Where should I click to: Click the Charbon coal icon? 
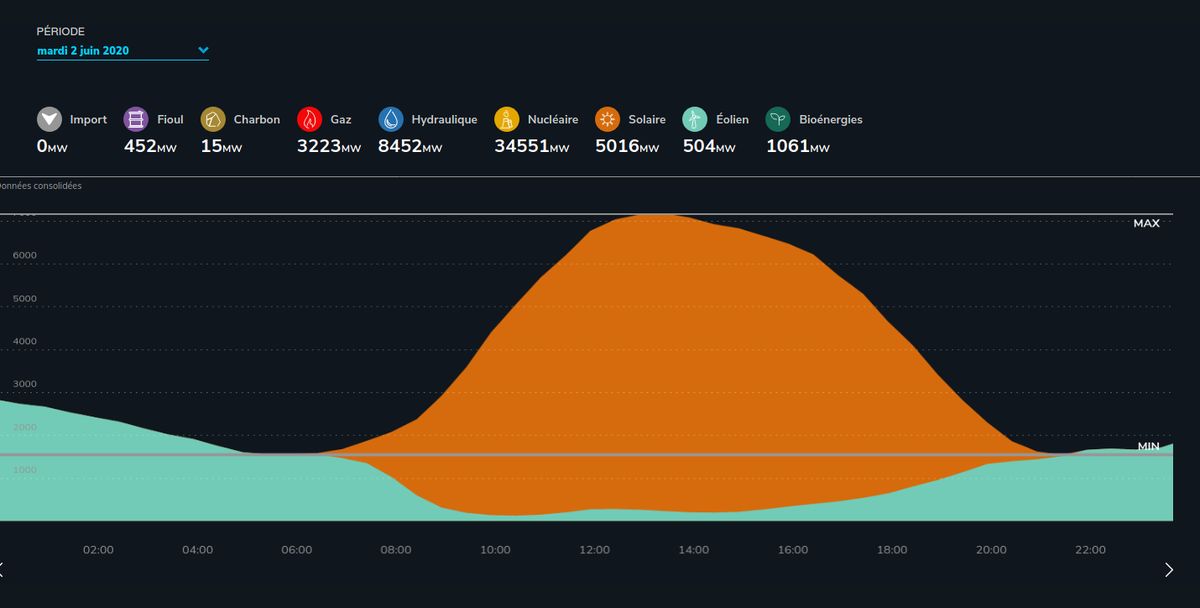pos(213,120)
